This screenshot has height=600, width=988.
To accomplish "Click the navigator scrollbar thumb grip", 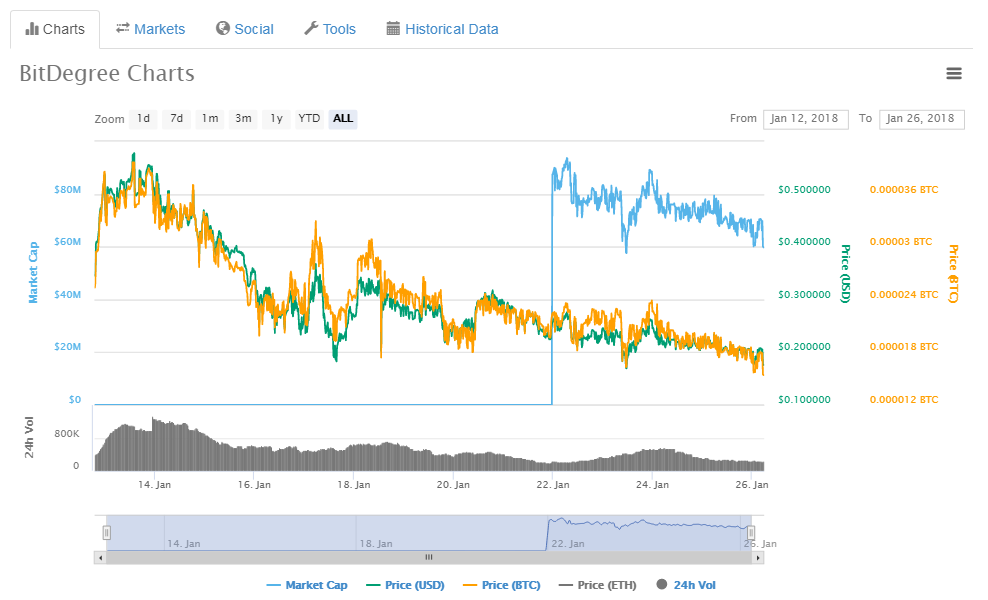I will pos(428,557).
